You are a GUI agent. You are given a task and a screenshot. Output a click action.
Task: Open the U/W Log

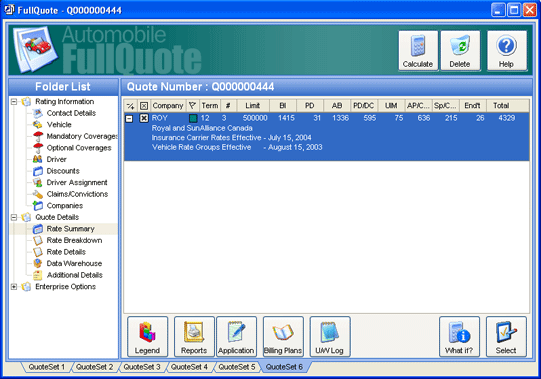click(x=330, y=337)
